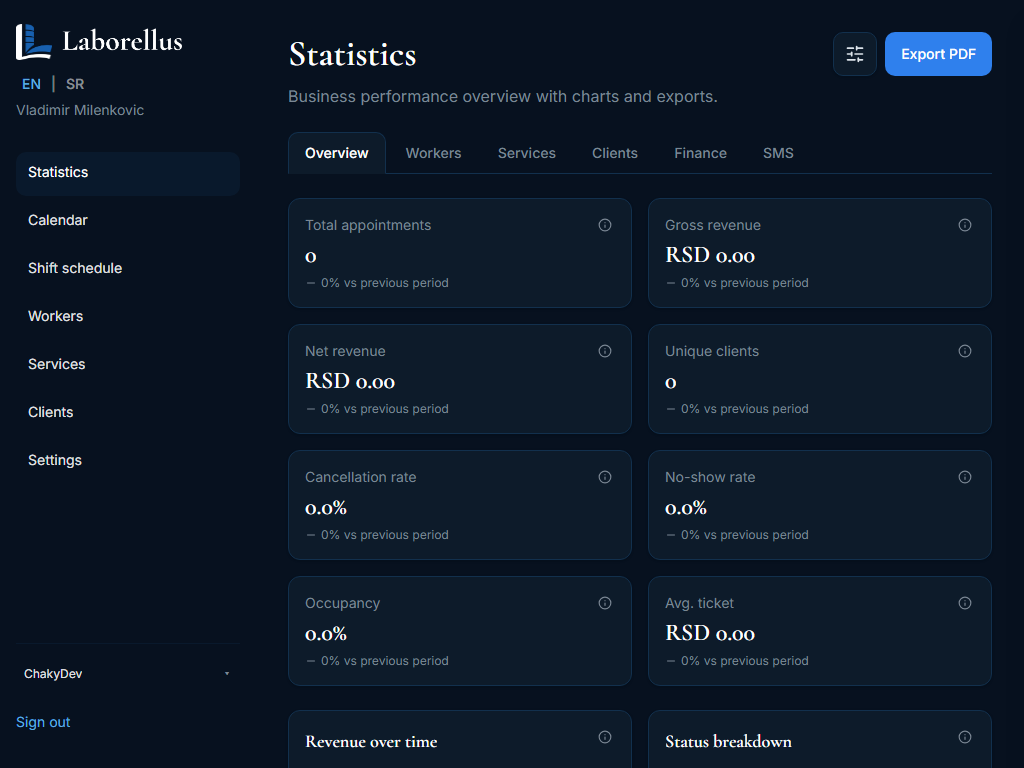Expand the ChakyDev business dropdown
Screen dimensions: 1024x768
127,674
